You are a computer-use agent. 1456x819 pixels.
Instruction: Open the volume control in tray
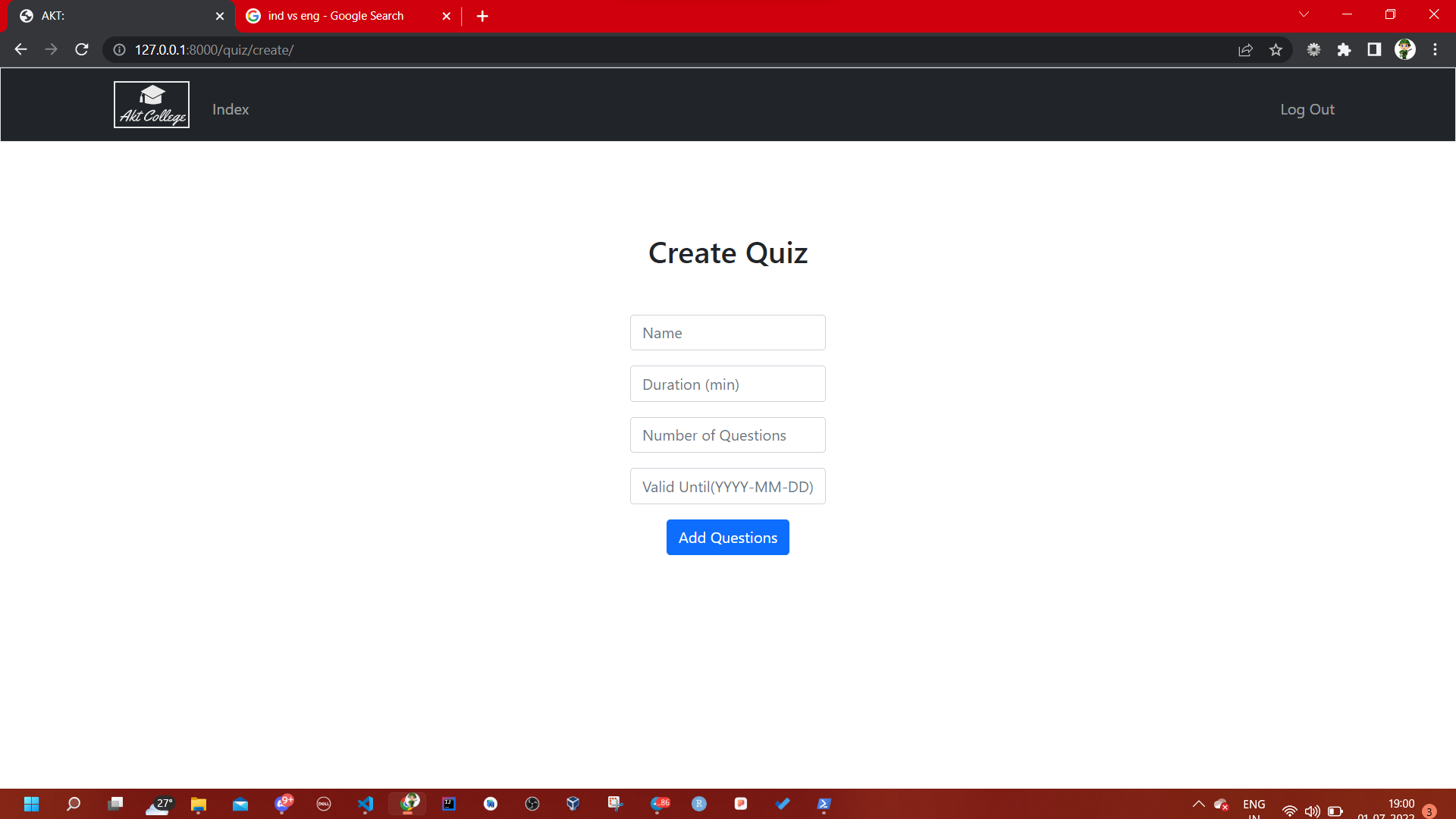(1312, 811)
